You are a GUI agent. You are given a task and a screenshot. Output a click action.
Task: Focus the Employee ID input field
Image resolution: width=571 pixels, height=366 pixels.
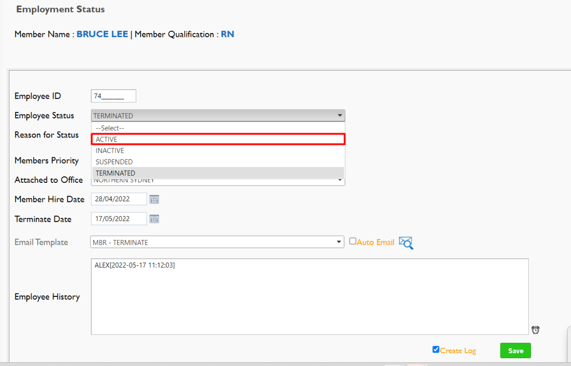114,96
